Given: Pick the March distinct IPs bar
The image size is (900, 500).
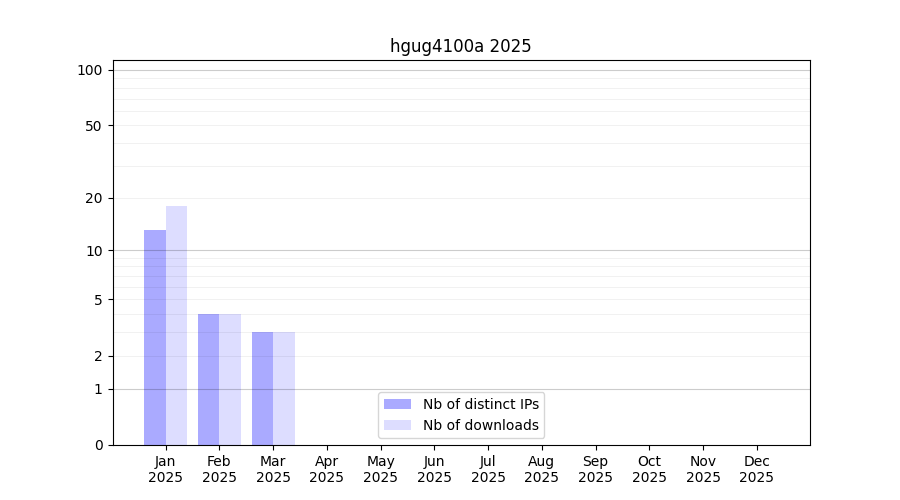Looking at the screenshot, I should coord(262,388).
